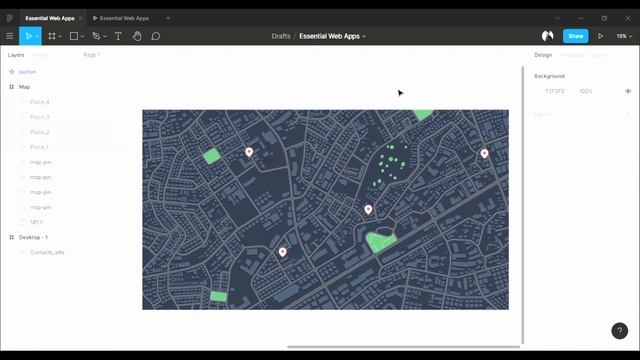Viewport: 640px width, 360px height.
Task: Open Frame tool dropdown arrow
Action: (60, 37)
